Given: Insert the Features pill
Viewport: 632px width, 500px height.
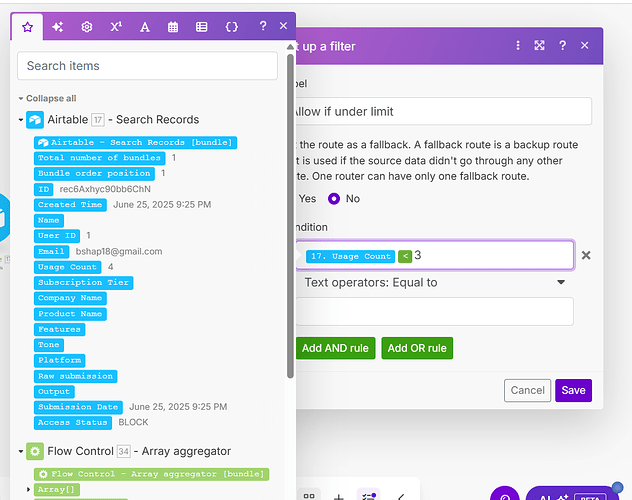Looking at the screenshot, I should 59,330.
